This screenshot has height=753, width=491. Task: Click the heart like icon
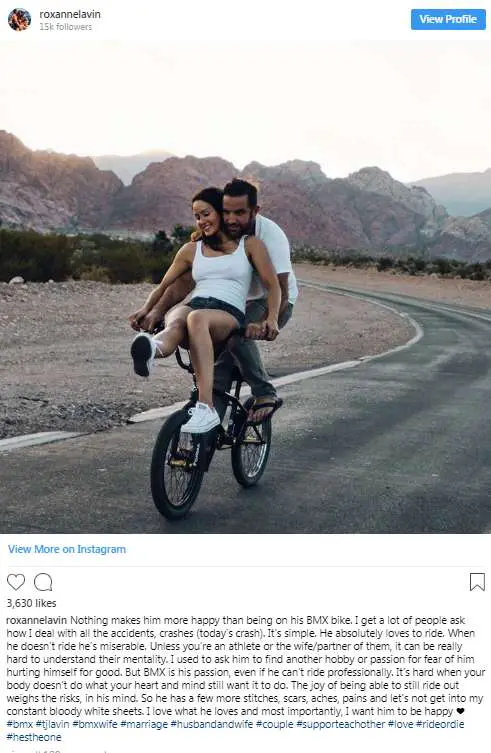[16, 582]
